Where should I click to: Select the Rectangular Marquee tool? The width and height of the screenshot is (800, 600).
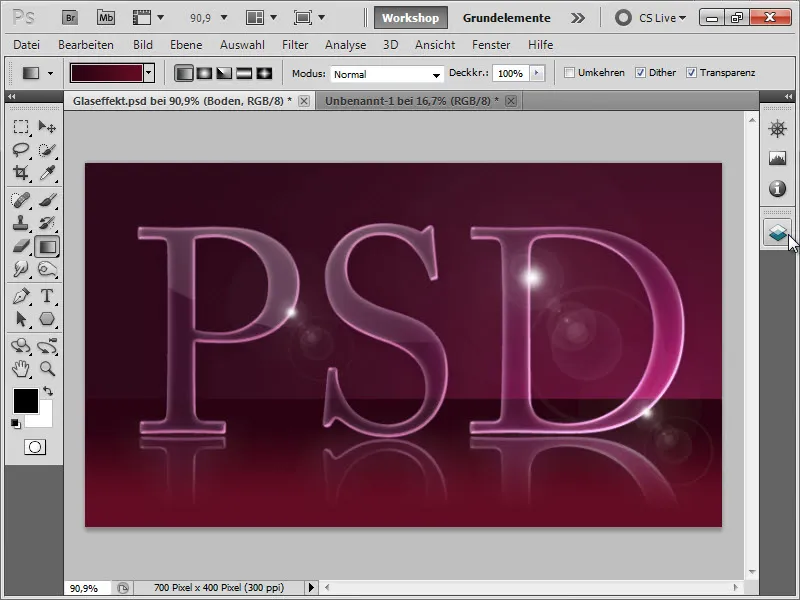(21, 127)
